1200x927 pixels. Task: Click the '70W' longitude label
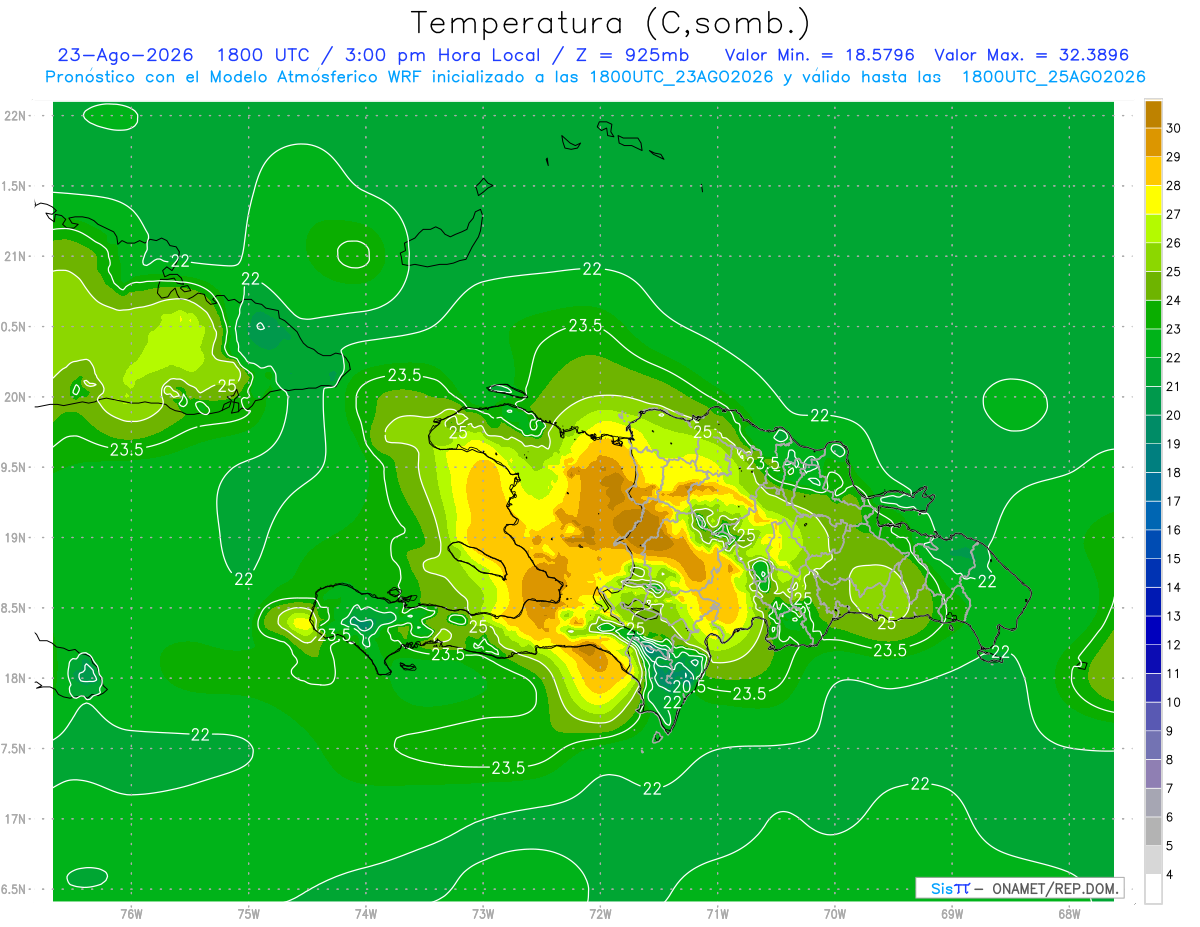835,914
